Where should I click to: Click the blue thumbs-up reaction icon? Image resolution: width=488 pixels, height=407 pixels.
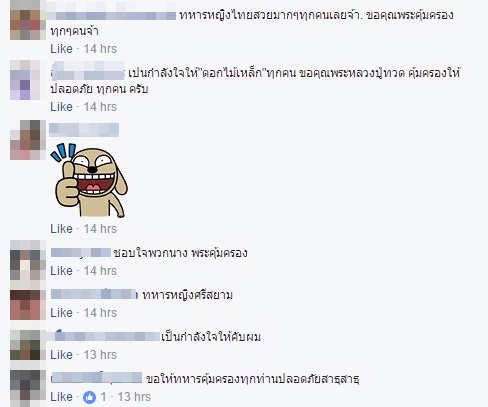click(89, 397)
